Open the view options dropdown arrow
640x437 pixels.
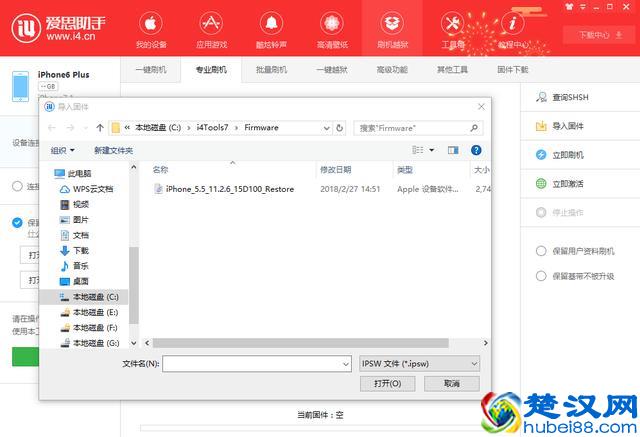(x=431, y=150)
